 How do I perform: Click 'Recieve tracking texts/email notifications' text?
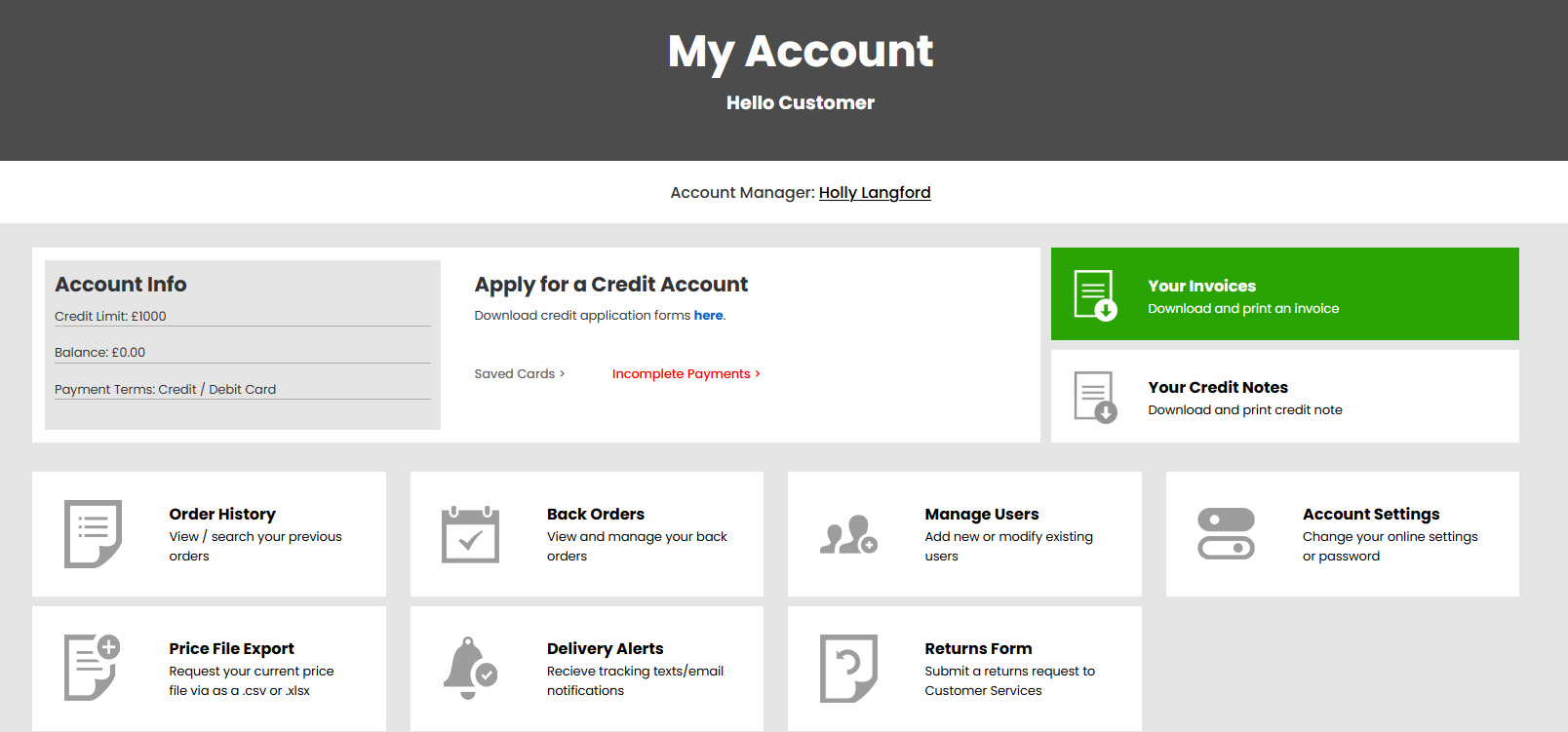point(635,680)
